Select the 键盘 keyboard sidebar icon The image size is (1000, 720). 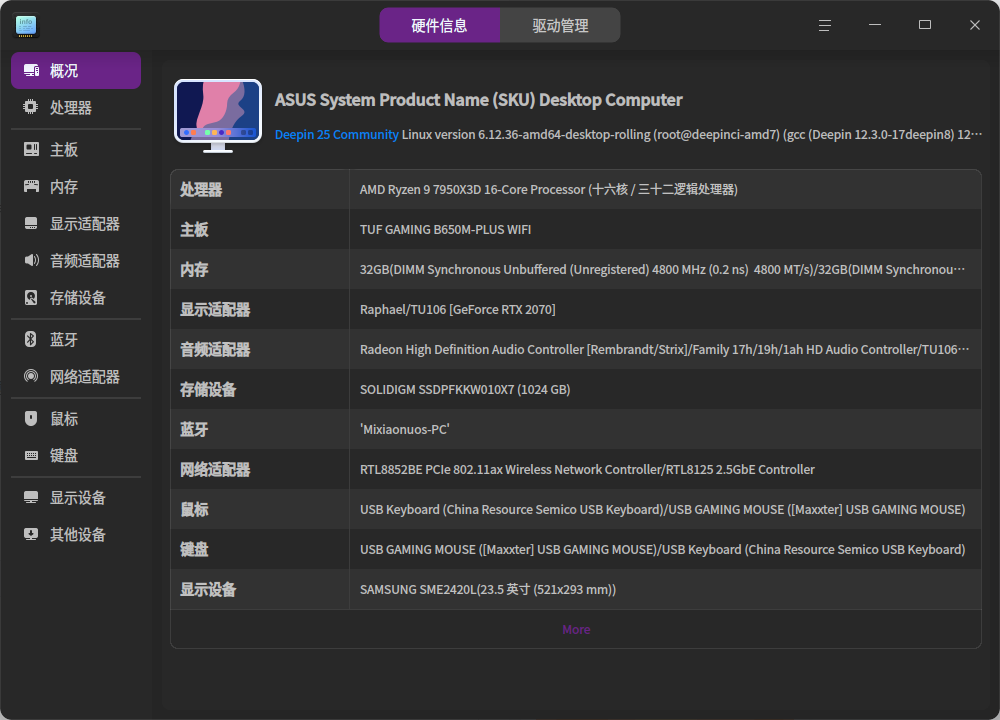coord(31,455)
